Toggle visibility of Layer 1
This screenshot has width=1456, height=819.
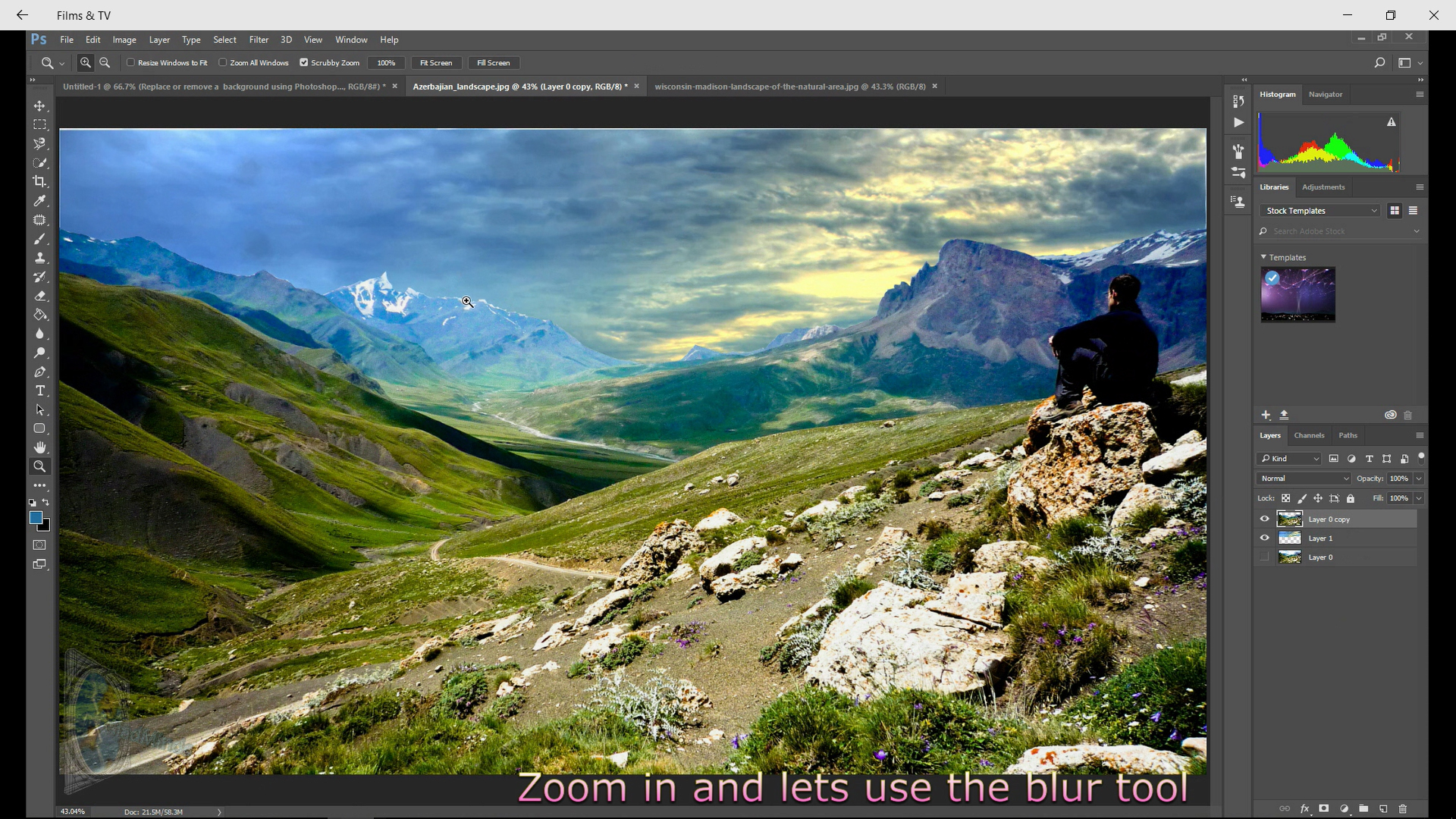click(1264, 538)
